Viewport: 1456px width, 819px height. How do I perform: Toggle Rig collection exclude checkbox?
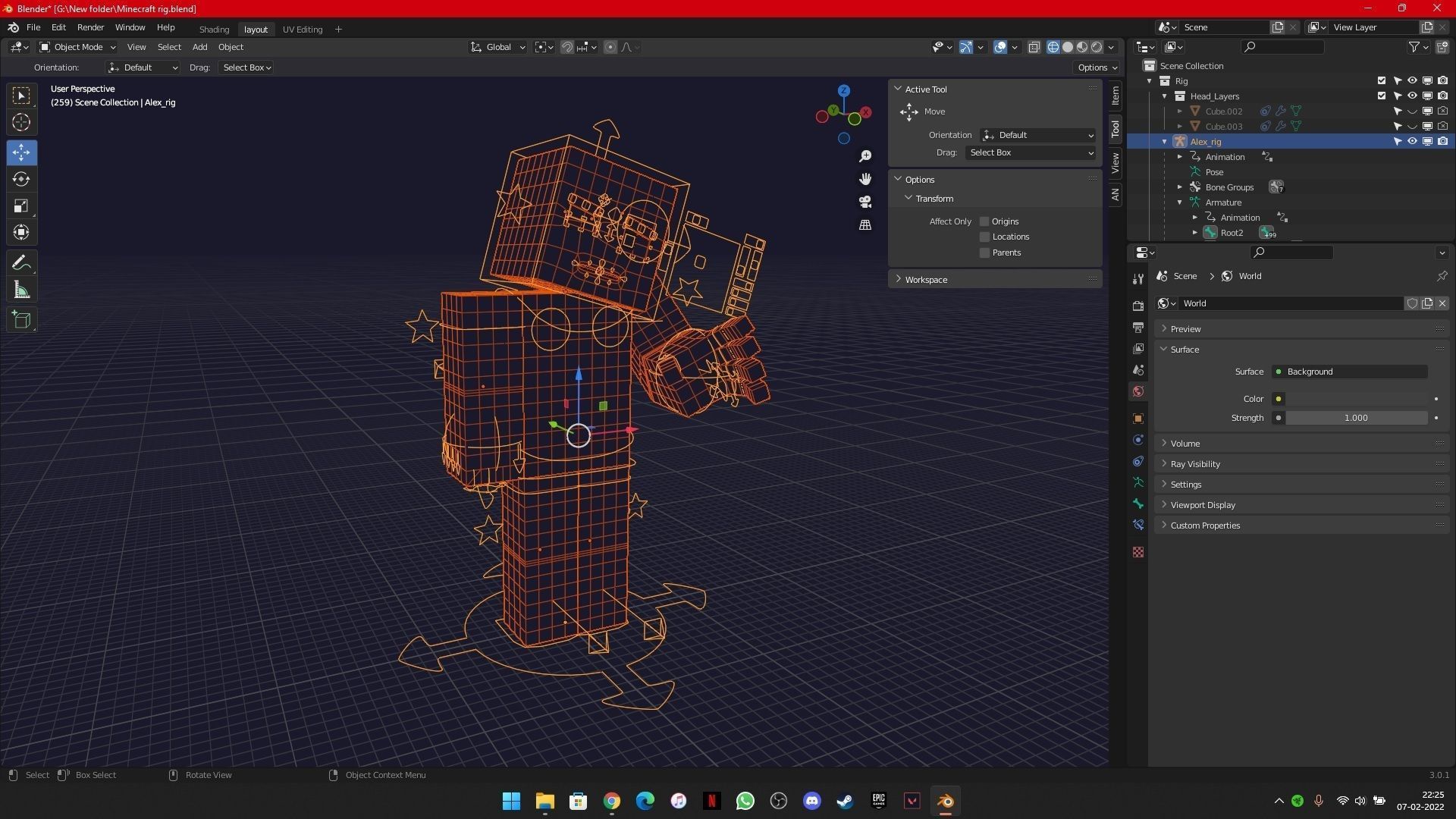coord(1382,81)
